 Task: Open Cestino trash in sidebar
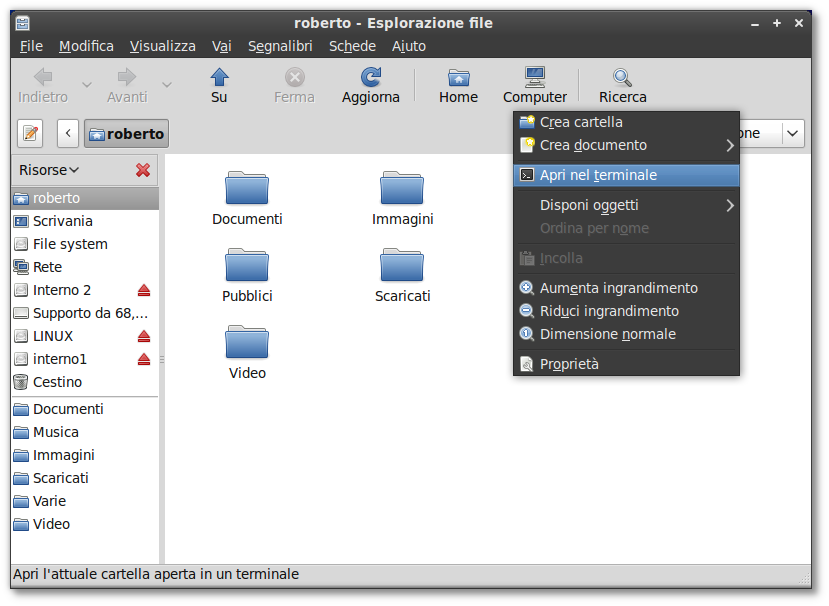tap(57, 382)
